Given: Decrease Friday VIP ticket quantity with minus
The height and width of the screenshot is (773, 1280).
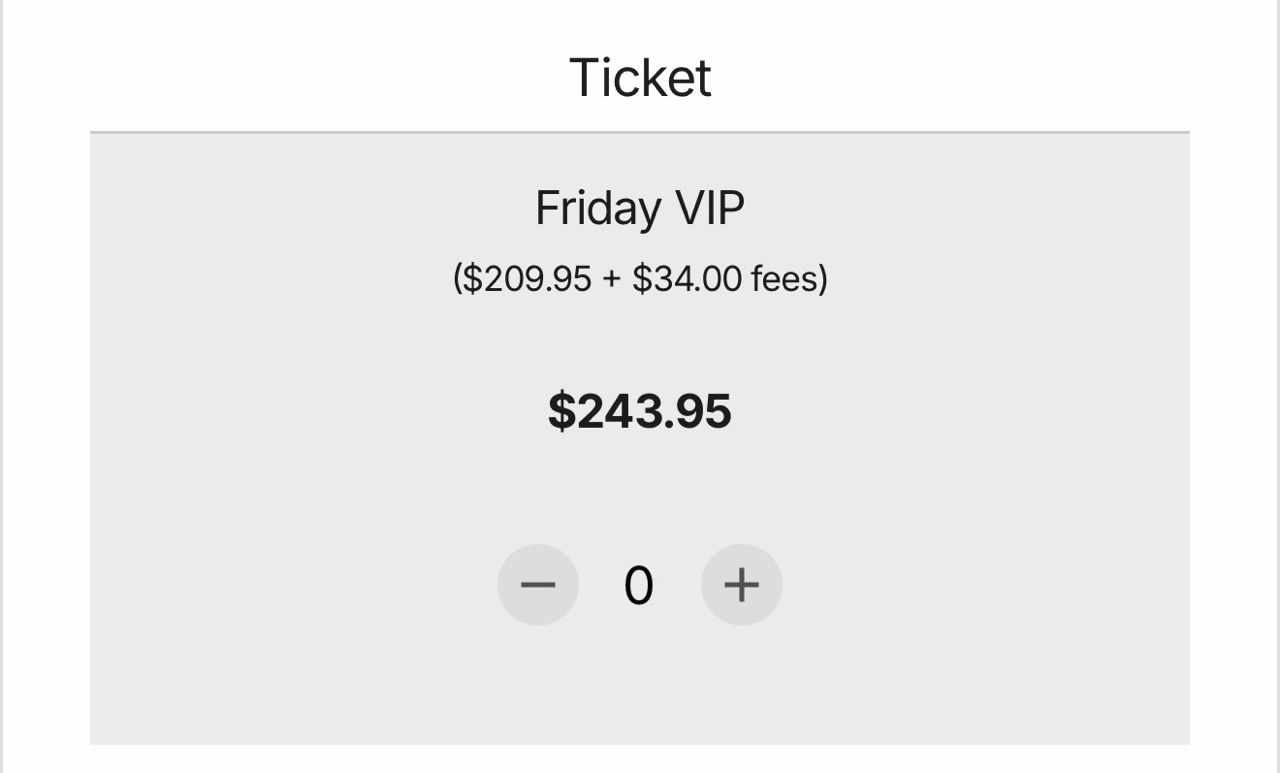Looking at the screenshot, I should 538,585.
